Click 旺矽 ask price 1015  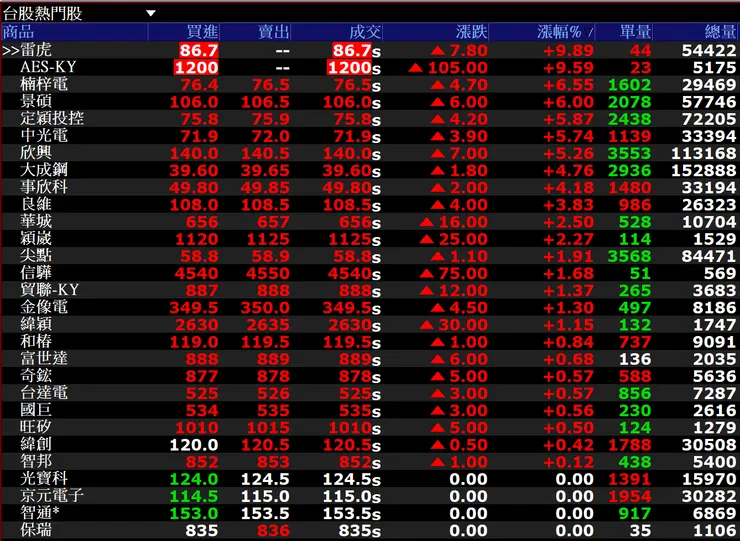[268, 428]
